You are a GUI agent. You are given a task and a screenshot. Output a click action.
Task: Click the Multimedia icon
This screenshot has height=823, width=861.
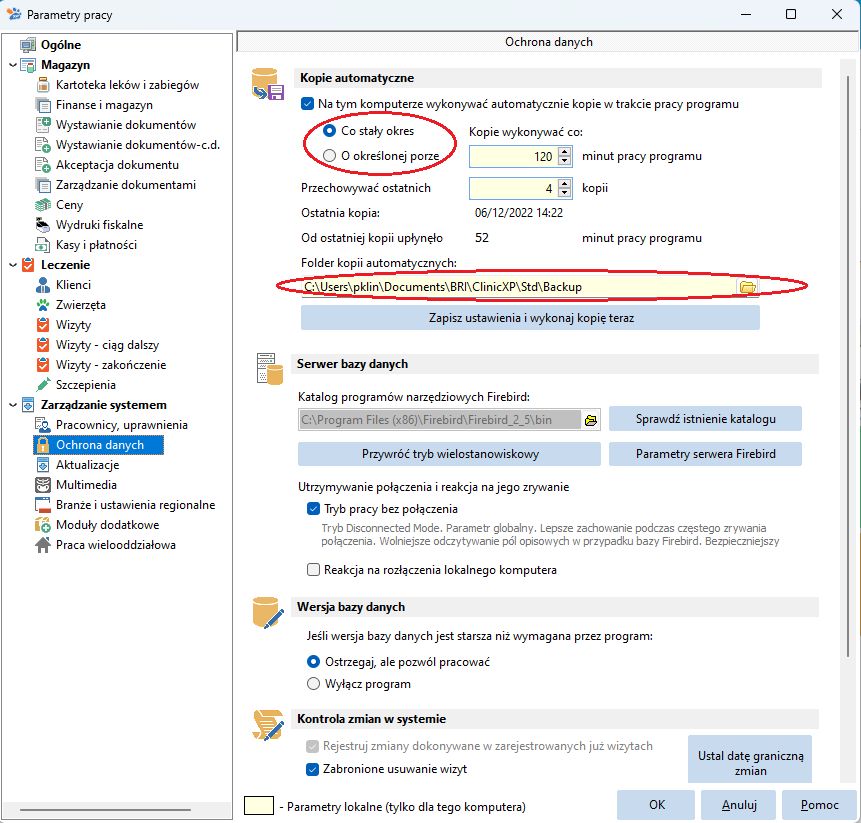pyautogui.click(x=43, y=485)
